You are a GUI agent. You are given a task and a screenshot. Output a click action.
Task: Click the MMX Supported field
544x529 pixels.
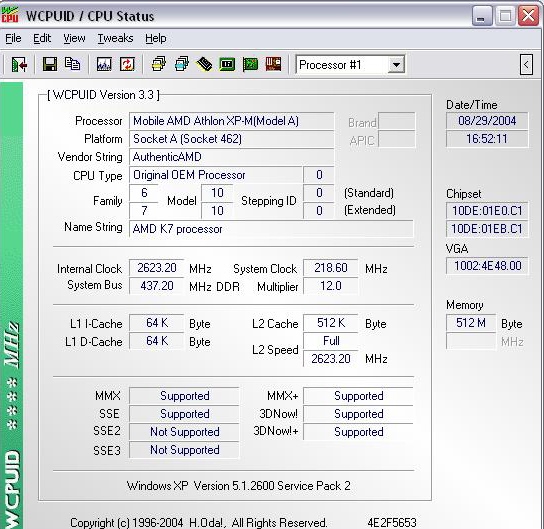[184, 396]
